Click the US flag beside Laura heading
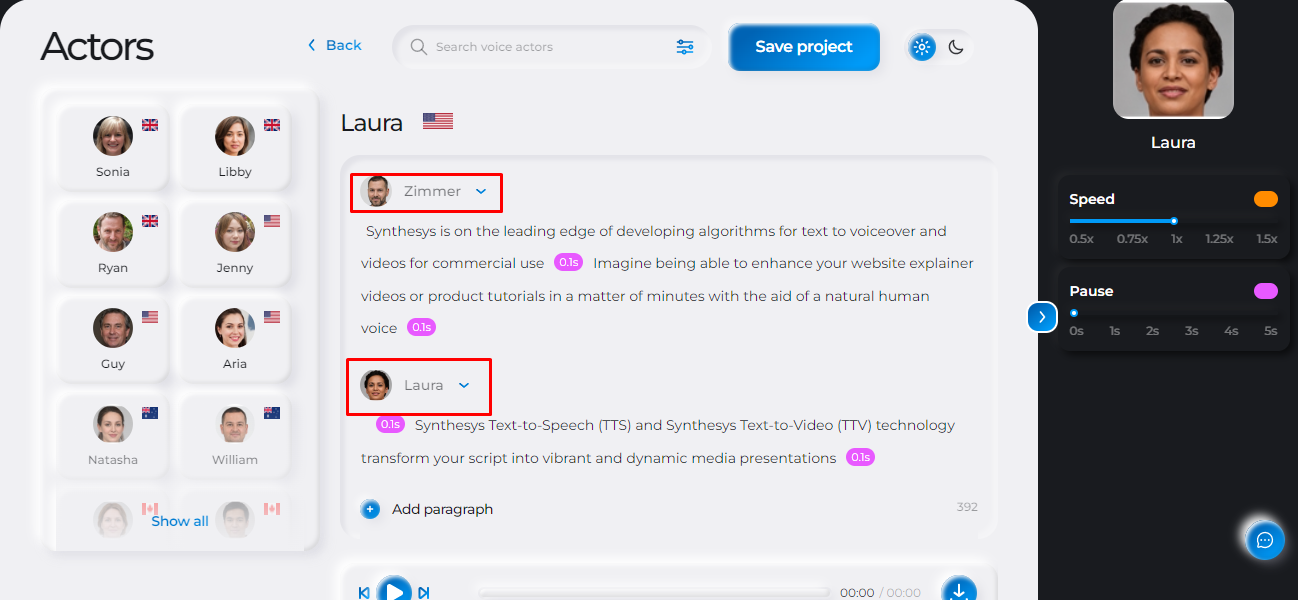 point(438,121)
